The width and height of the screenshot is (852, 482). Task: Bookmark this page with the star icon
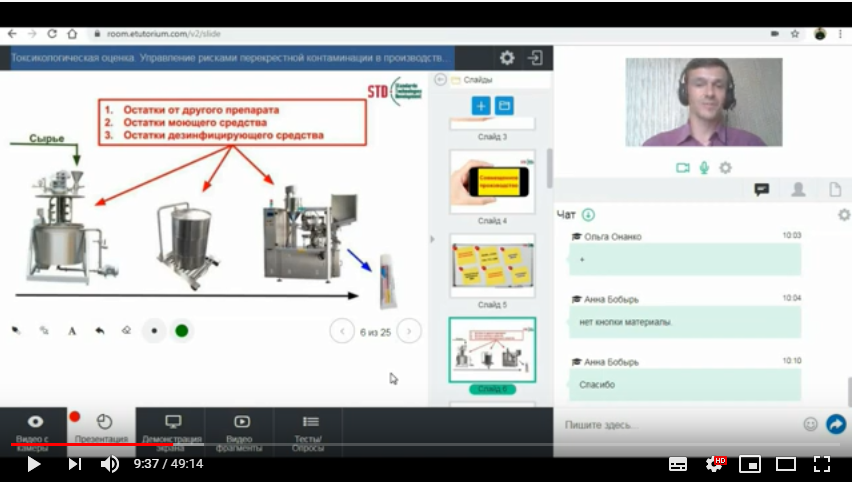[x=795, y=34]
